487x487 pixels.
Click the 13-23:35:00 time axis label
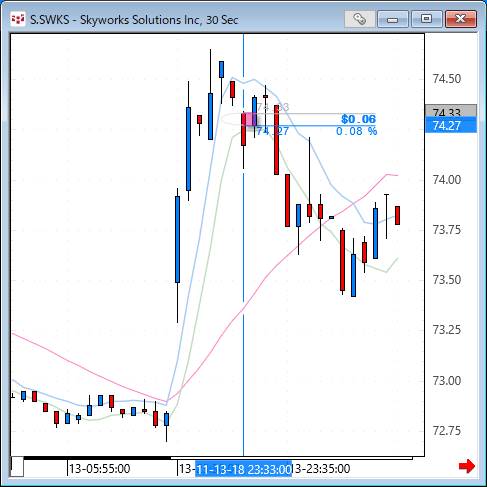[321, 469]
